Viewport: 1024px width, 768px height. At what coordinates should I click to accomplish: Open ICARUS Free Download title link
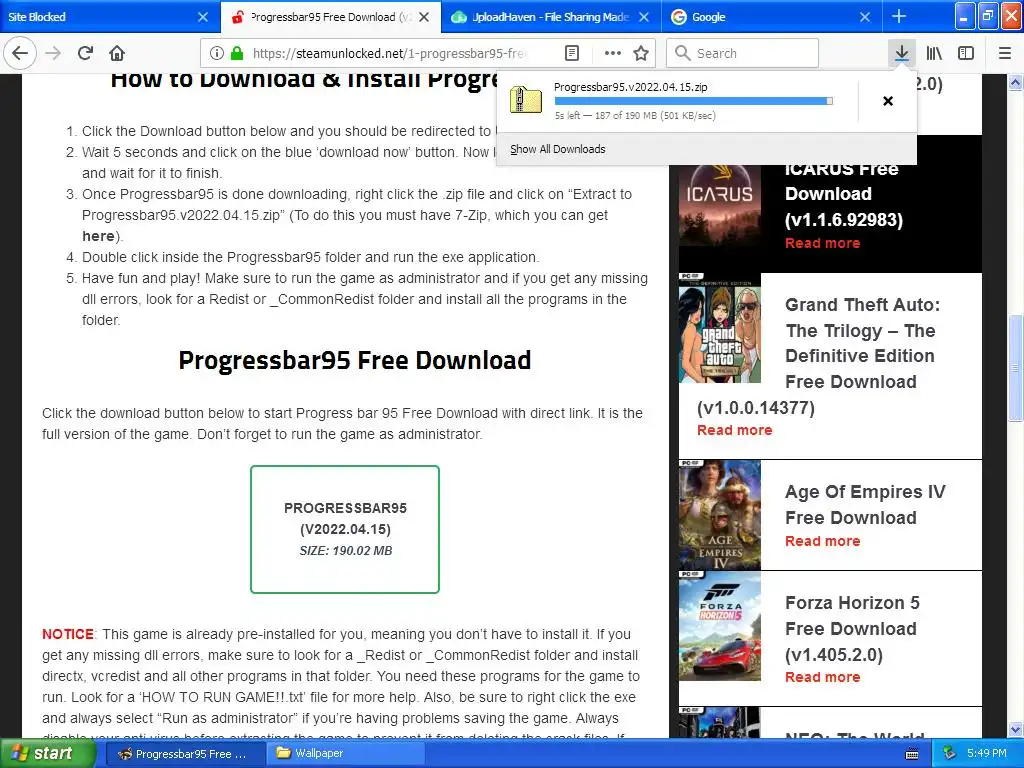(x=844, y=194)
